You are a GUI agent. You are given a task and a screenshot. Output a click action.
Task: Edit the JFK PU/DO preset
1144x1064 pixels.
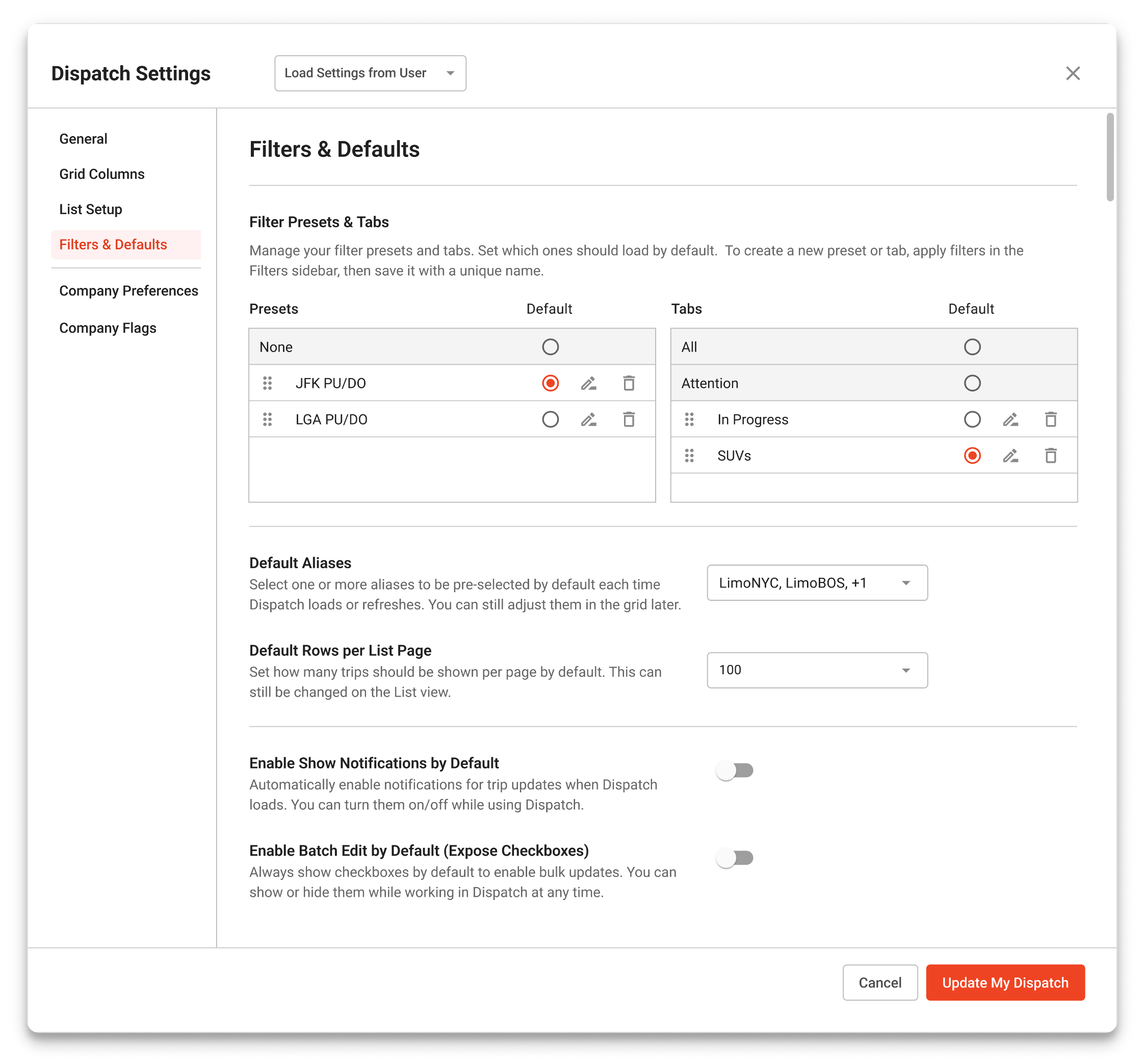[588, 383]
